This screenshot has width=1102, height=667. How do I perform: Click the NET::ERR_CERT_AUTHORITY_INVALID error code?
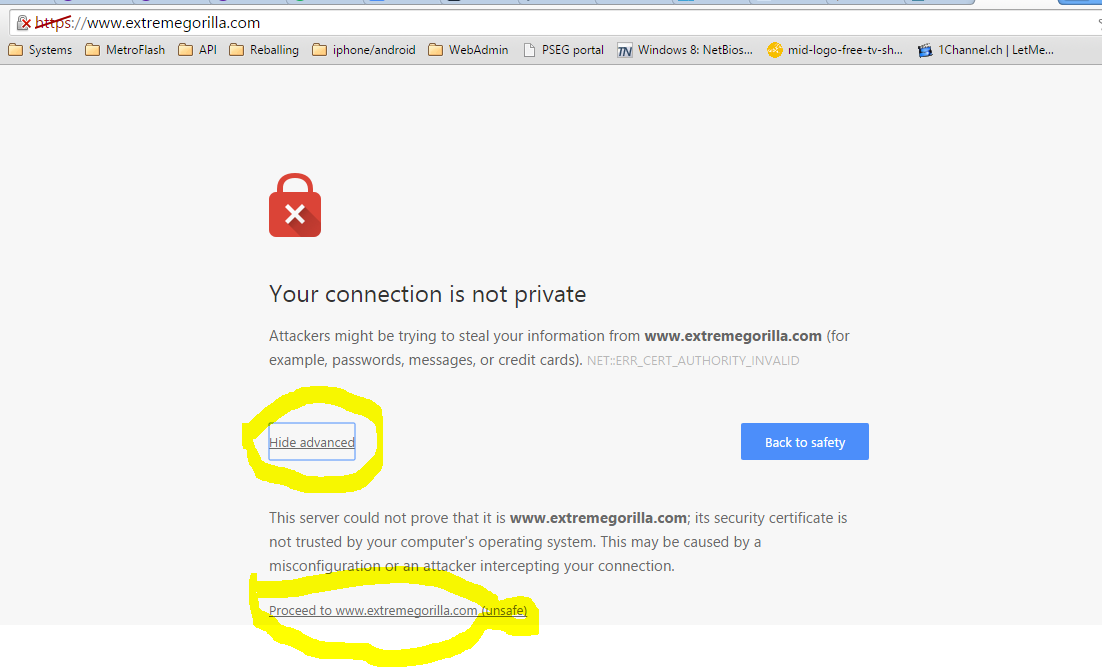[693, 361]
